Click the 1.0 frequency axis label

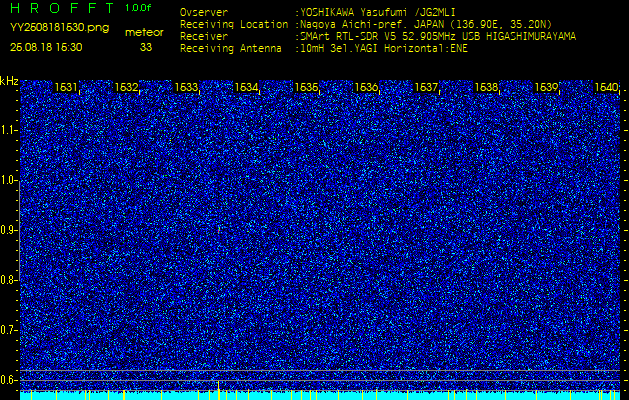click(x=10, y=180)
